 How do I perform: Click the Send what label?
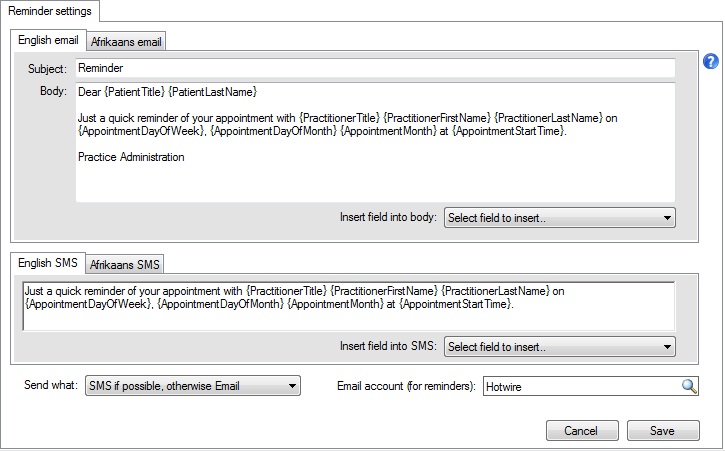coord(50,386)
